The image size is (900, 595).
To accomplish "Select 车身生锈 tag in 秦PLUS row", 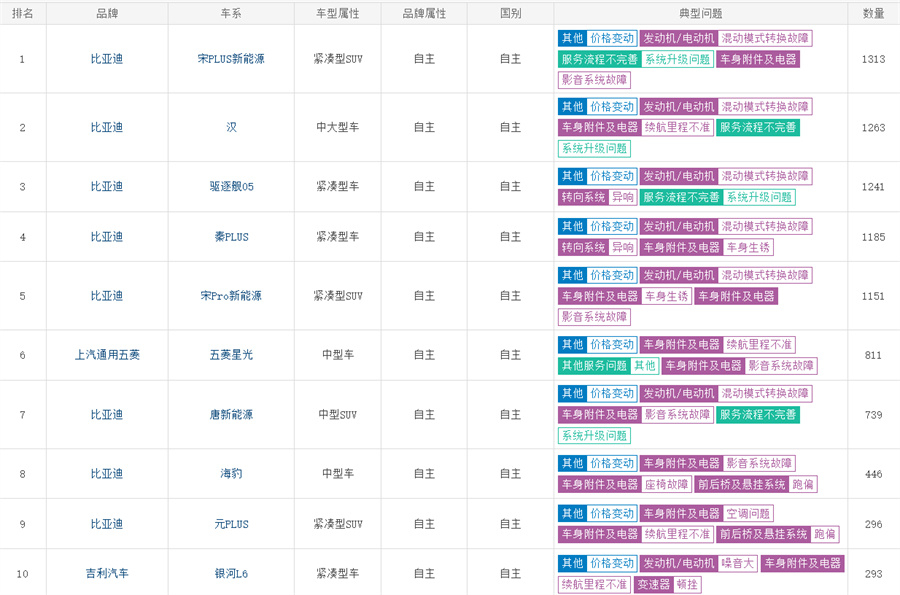I will (x=748, y=247).
